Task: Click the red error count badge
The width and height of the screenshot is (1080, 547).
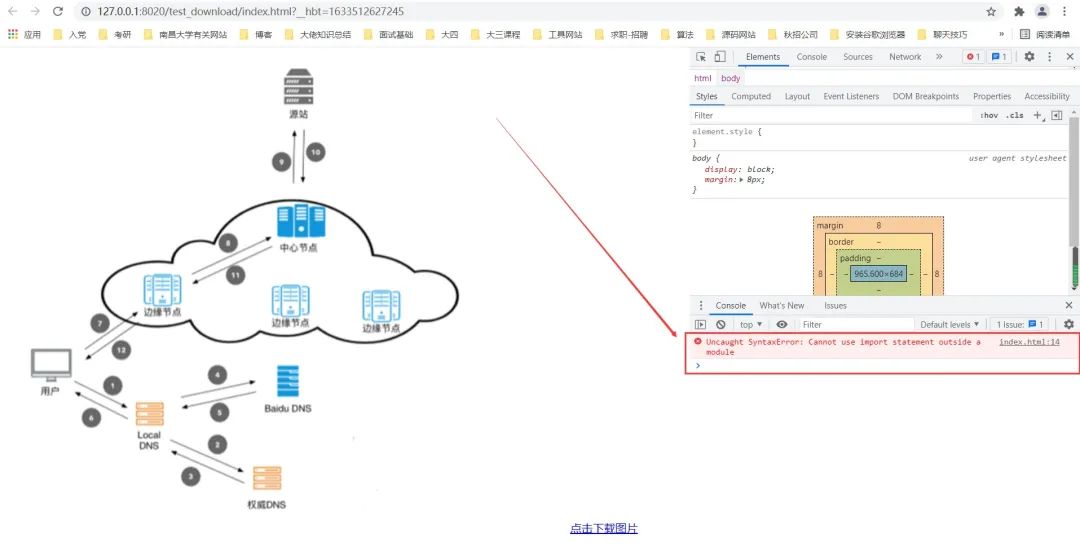Action: pos(973,57)
